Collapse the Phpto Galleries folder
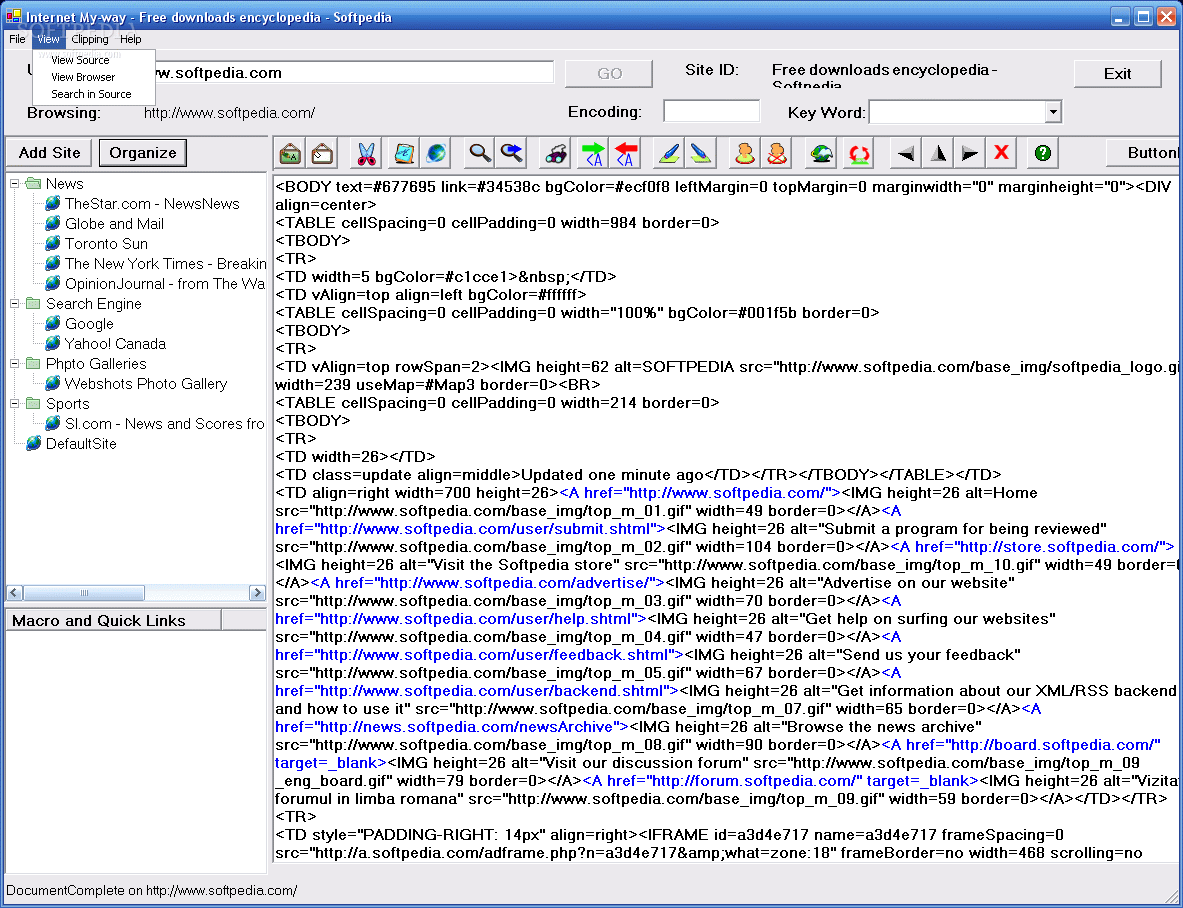Image resolution: width=1183 pixels, height=908 pixels. (14, 364)
